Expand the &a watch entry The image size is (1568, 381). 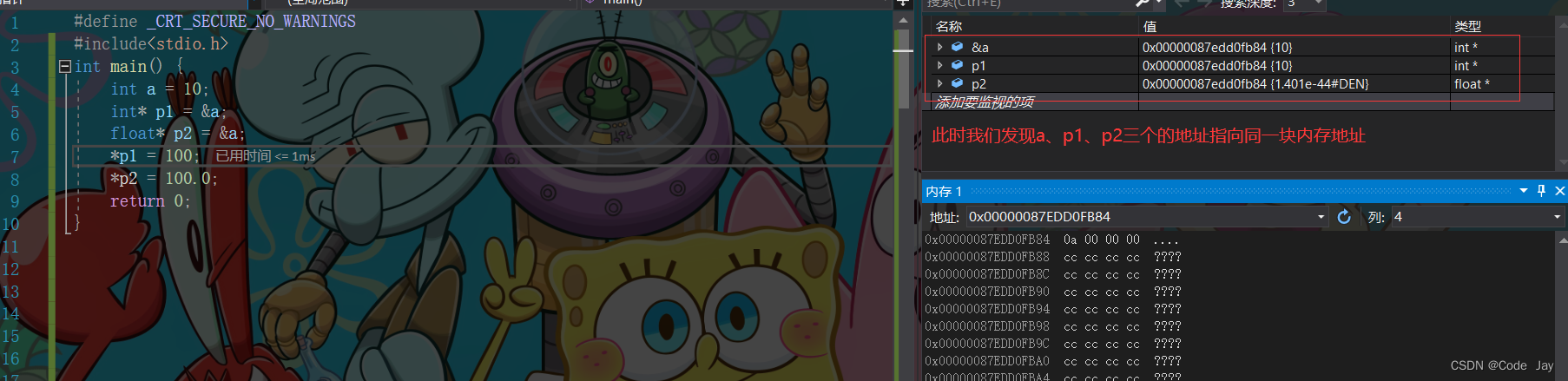click(x=939, y=47)
